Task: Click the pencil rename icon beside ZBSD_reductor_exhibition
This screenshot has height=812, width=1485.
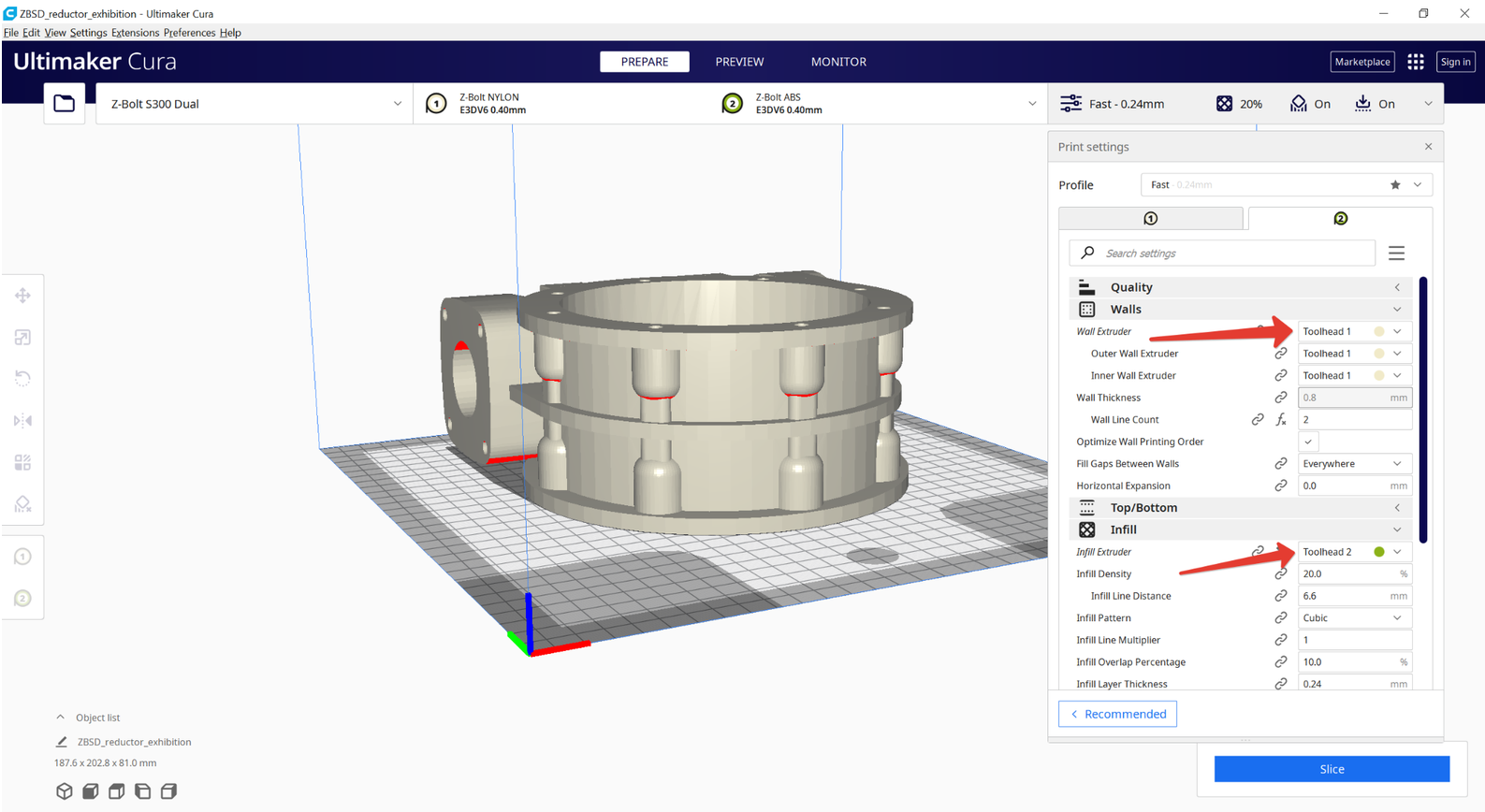Action: (x=62, y=742)
